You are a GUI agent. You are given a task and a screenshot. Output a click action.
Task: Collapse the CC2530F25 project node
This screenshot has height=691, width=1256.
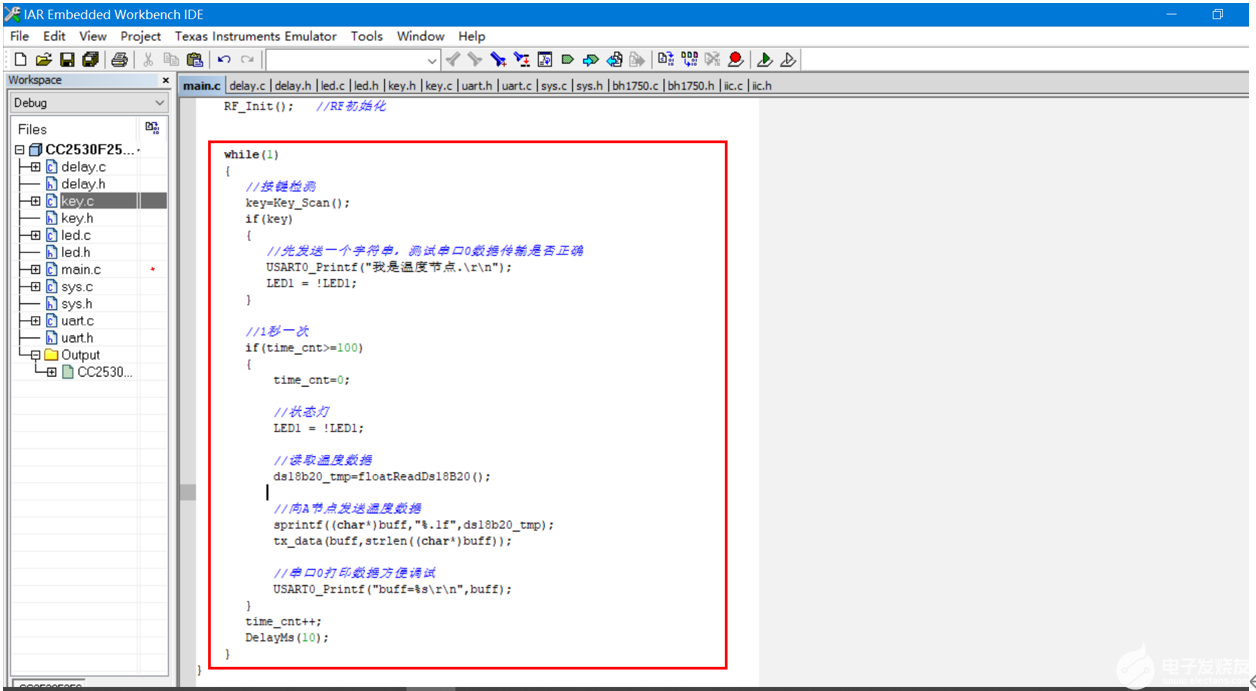18,149
